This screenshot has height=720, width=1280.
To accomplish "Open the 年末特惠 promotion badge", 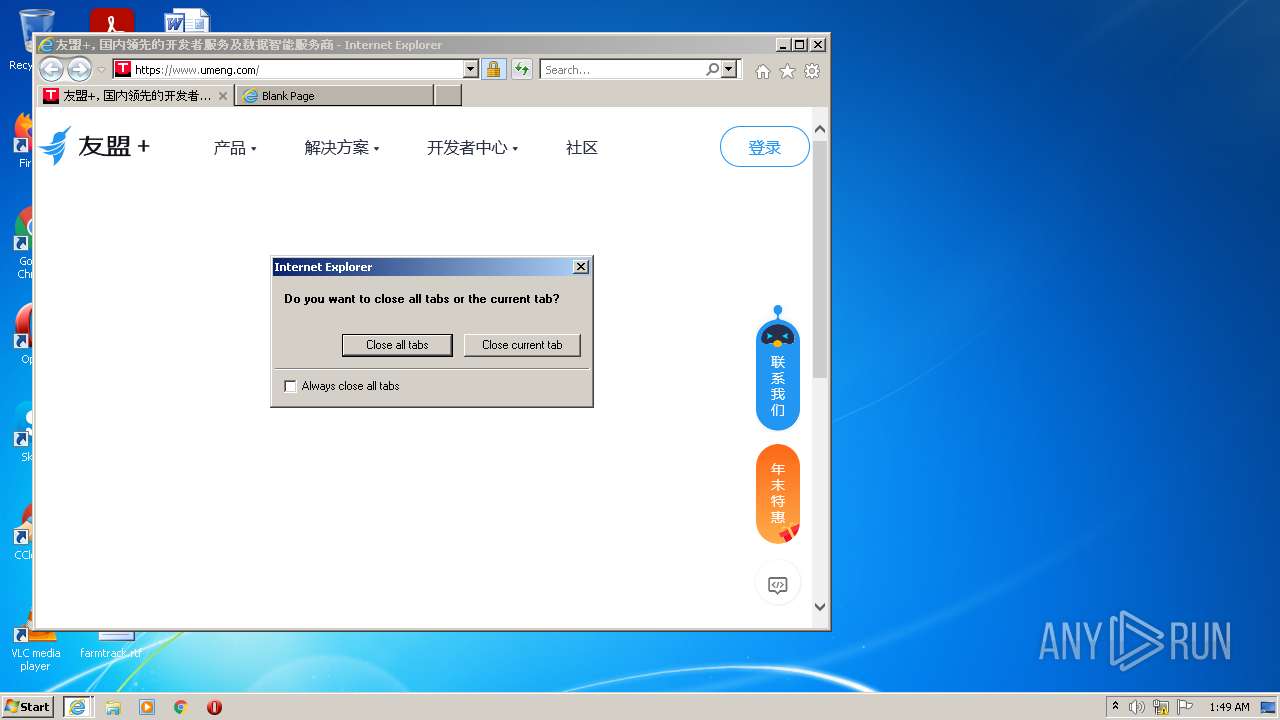I will (x=778, y=494).
